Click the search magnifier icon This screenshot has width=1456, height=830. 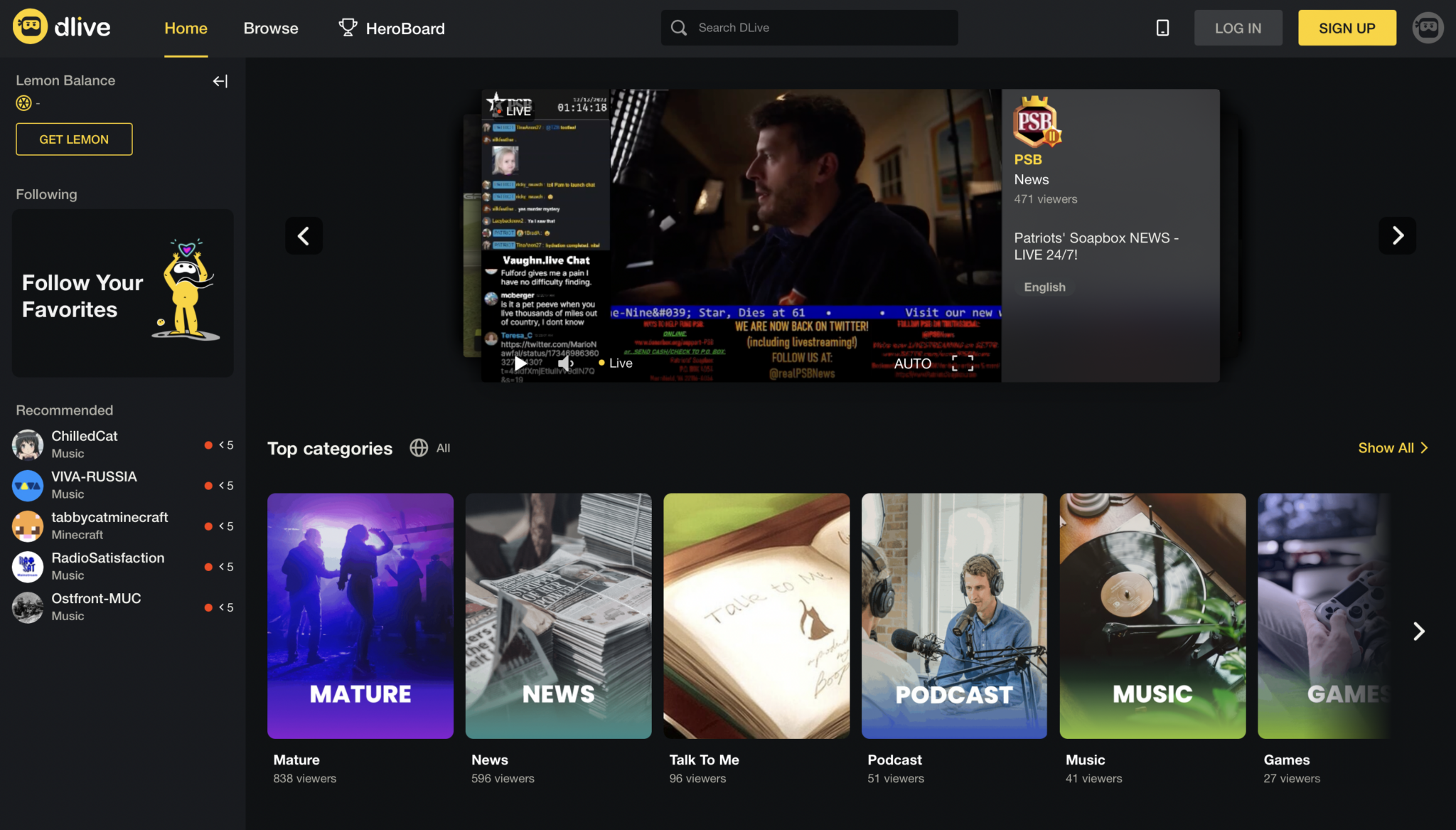pyautogui.click(x=678, y=27)
